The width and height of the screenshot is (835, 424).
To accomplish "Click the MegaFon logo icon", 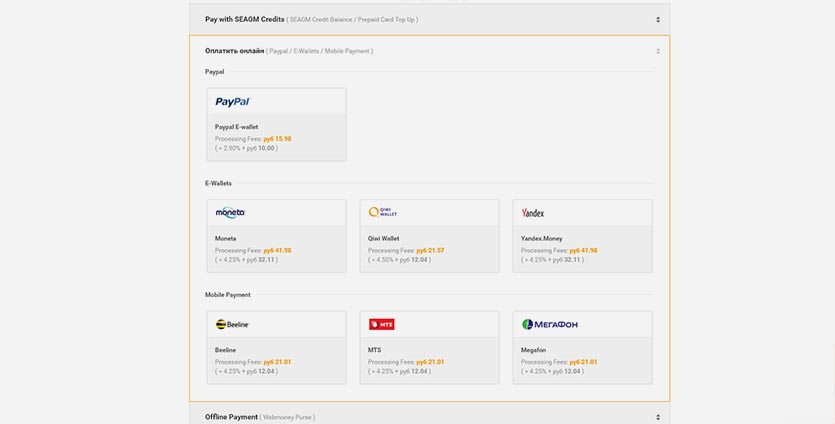I will coord(549,324).
